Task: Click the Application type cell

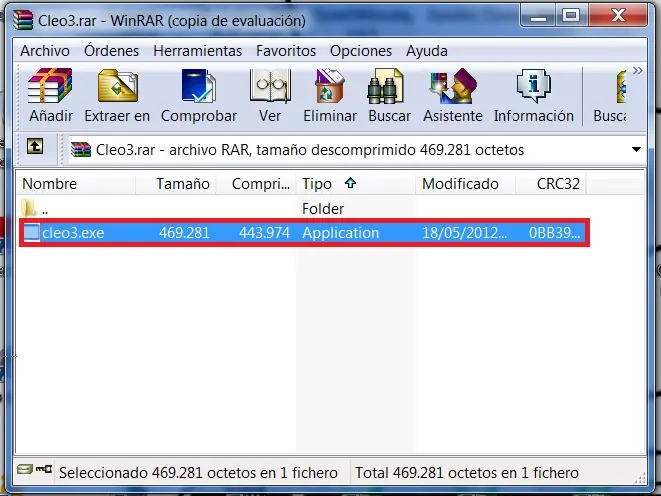Action: click(340, 233)
